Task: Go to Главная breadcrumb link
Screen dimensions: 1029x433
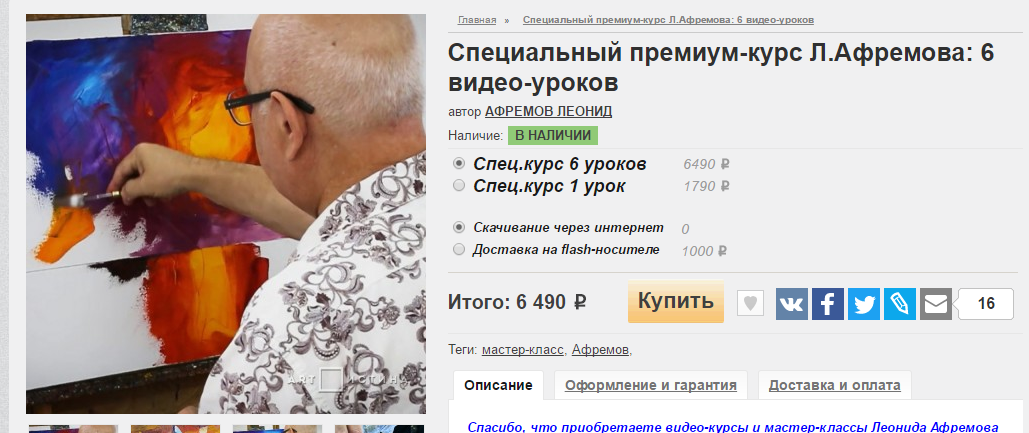Action: pos(477,20)
